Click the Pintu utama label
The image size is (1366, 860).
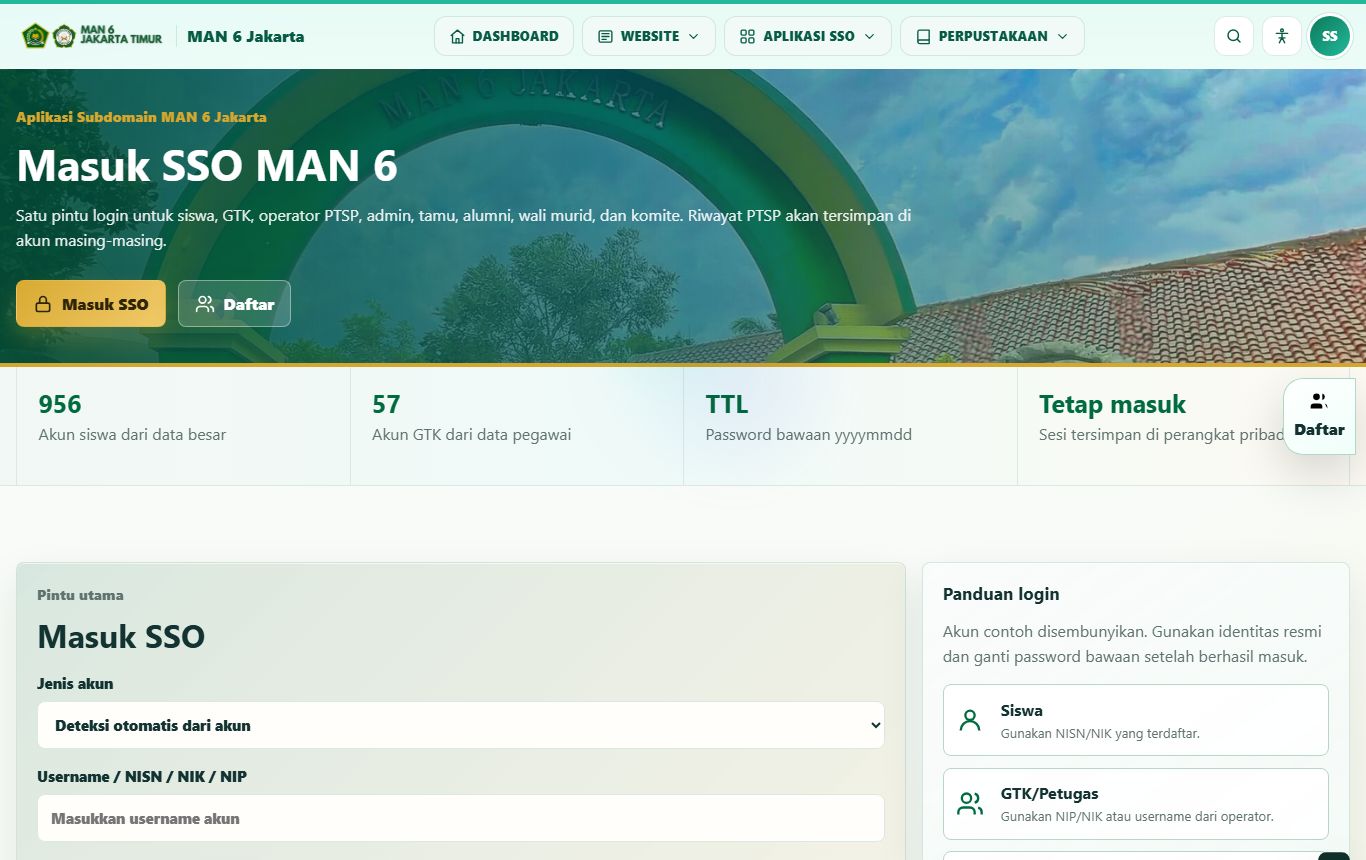[80, 595]
